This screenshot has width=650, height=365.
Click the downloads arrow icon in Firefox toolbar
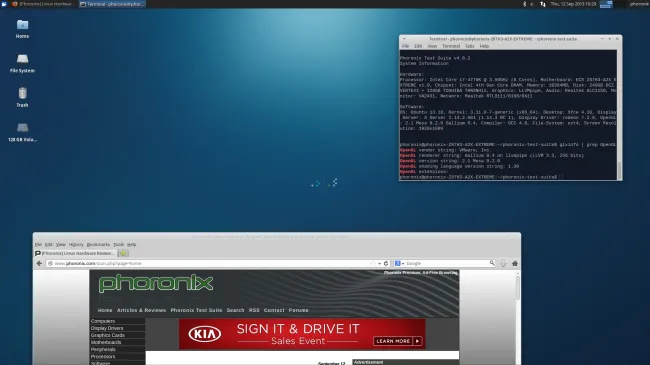click(x=503, y=263)
